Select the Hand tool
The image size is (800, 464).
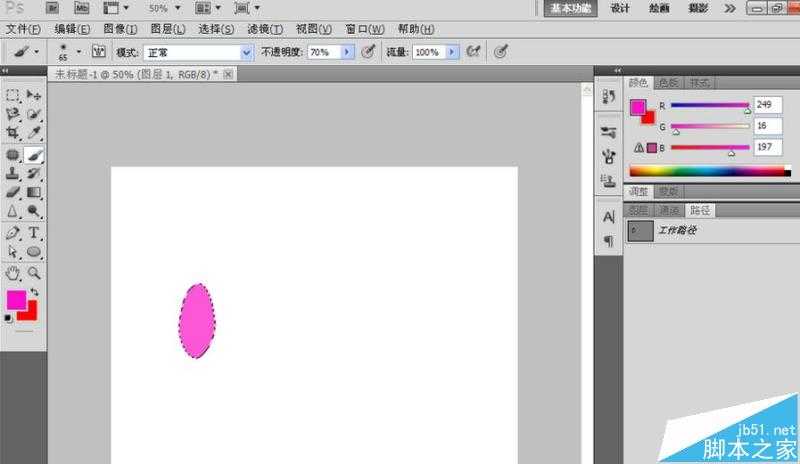click(13, 272)
